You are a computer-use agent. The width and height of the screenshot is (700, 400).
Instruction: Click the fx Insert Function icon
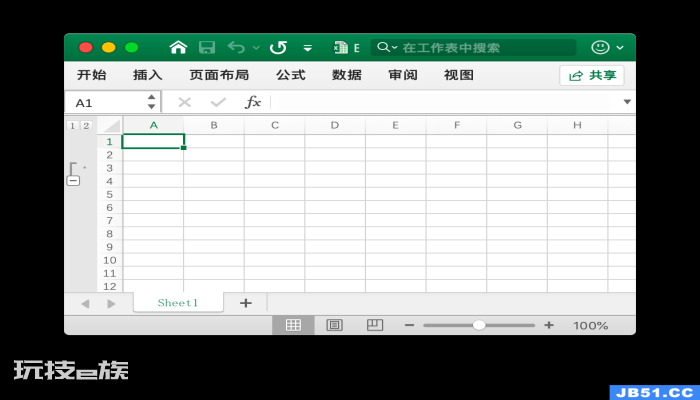tap(253, 102)
